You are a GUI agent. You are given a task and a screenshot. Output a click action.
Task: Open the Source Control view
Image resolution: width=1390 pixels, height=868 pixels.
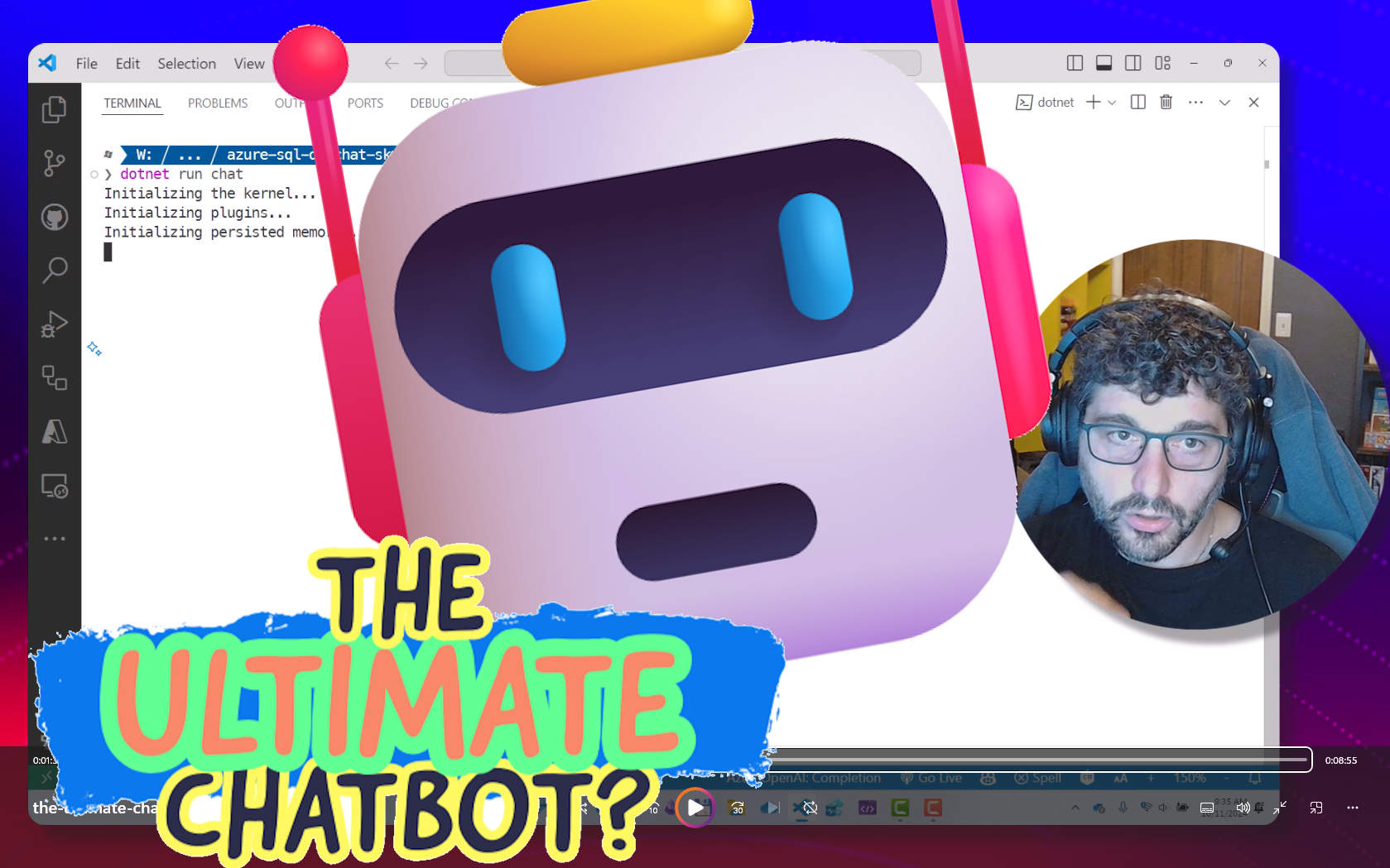[x=55, y=163]
